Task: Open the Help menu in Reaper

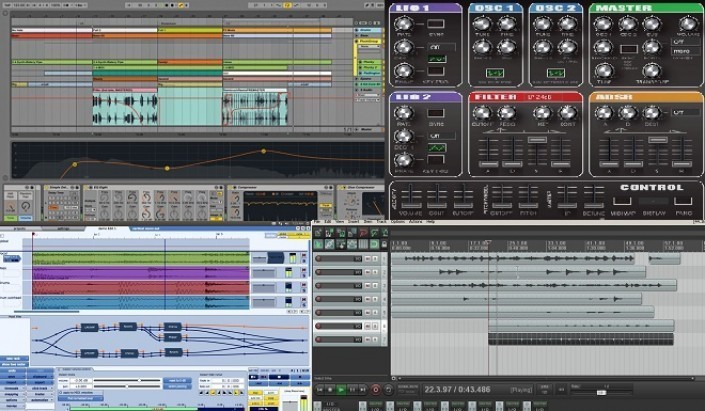Action: click(430, 222)
